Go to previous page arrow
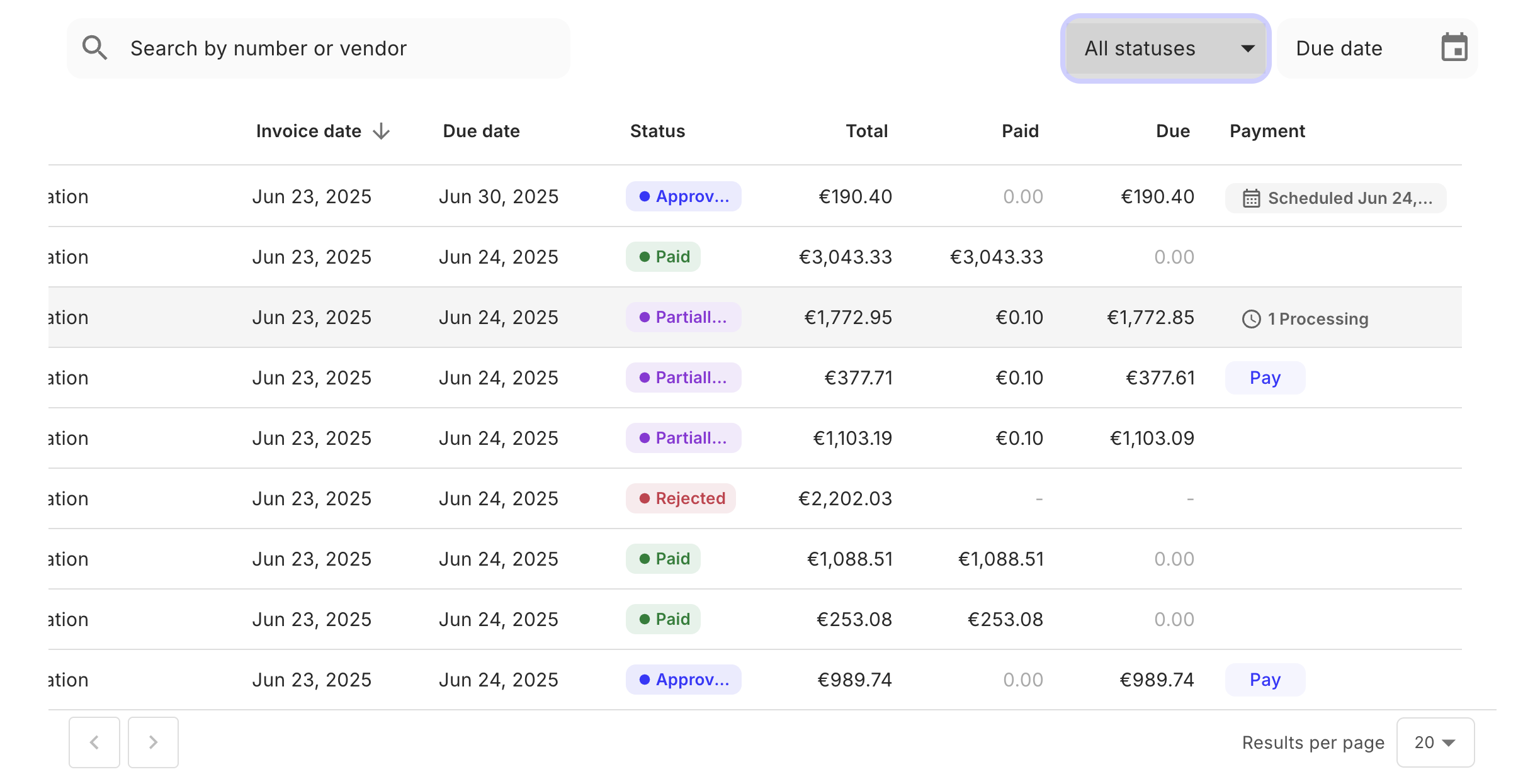 point(94,742)
